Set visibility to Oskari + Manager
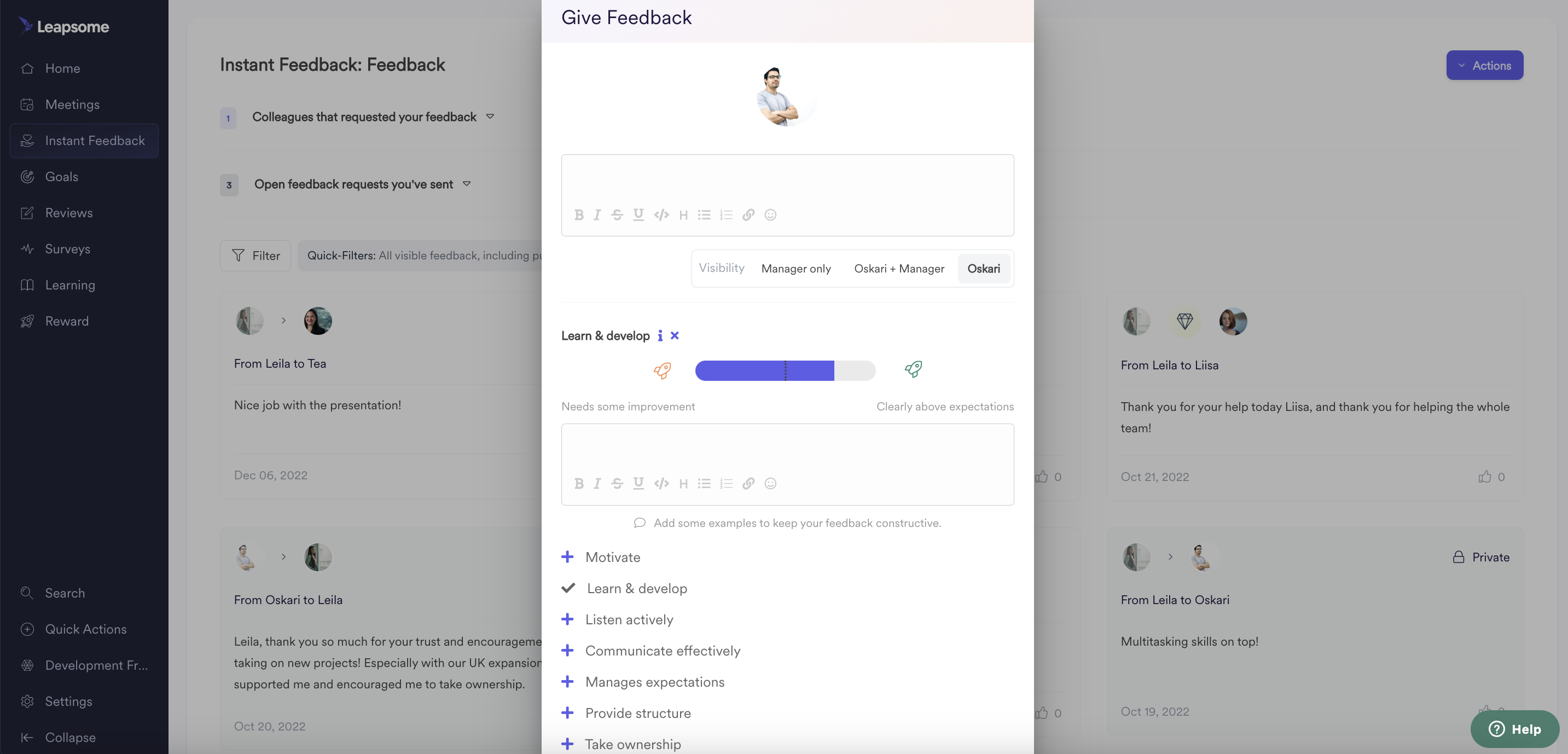The width and height of the screenshot is (1568, 754). pyautogui.click(x=899, y=269)
